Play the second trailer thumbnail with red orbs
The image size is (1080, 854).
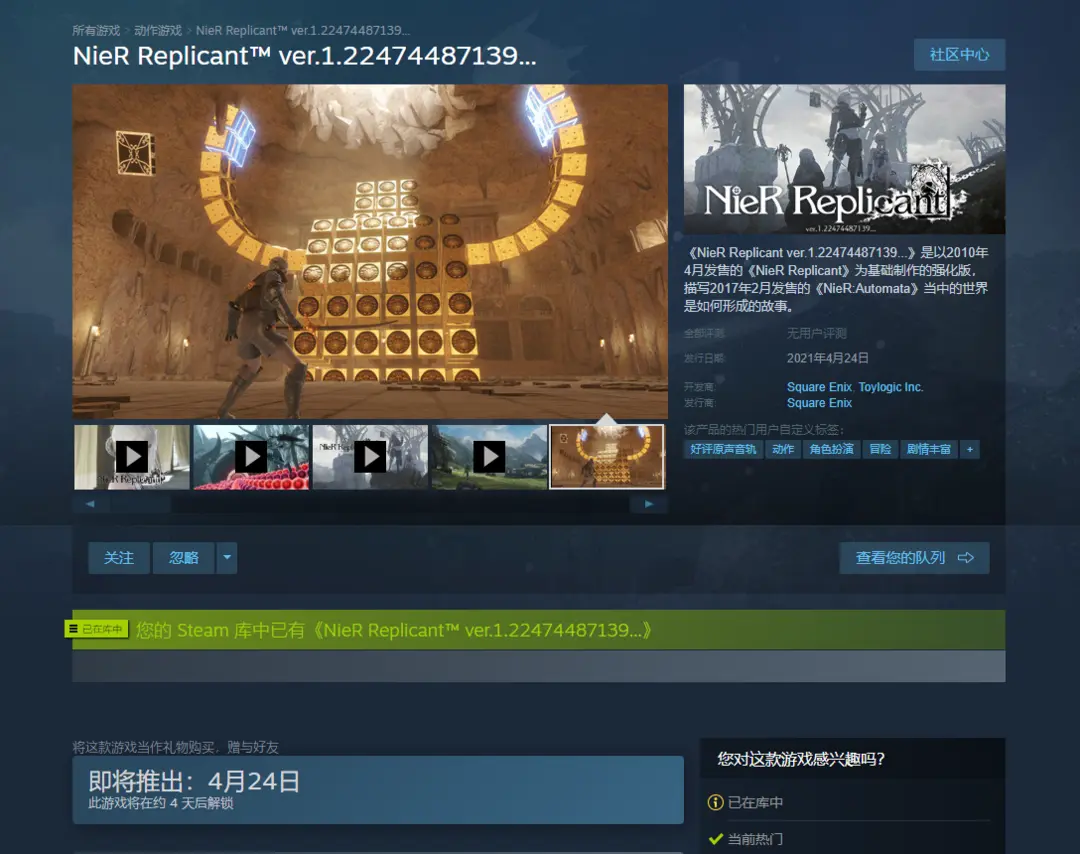click(x=251, y=457)
